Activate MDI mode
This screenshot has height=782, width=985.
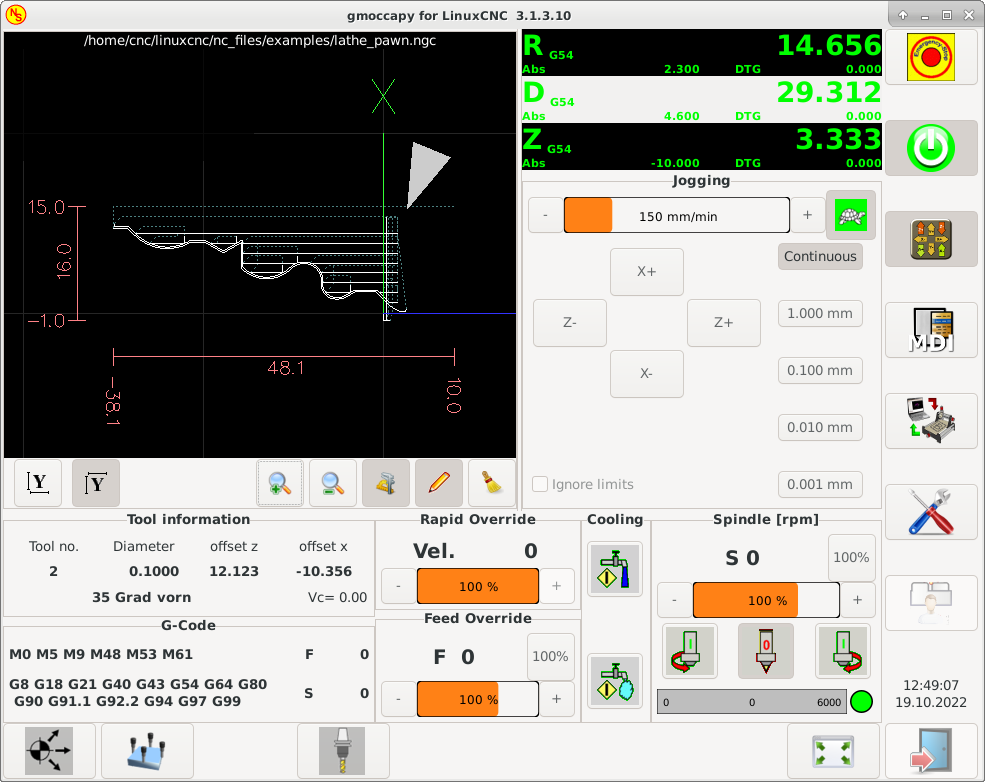click(931, 331)
